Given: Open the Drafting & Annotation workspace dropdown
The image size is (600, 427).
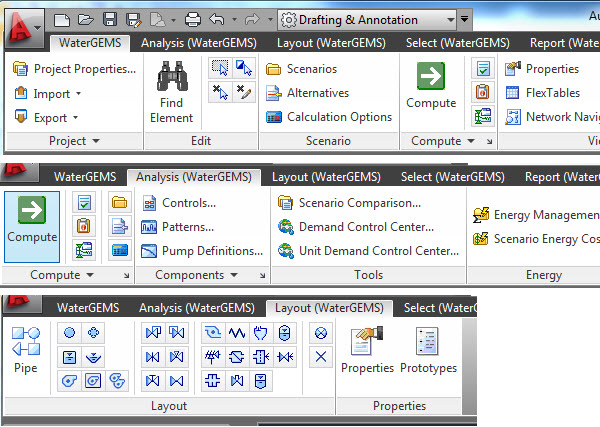Looking at the screenshot, I should 451,19.
